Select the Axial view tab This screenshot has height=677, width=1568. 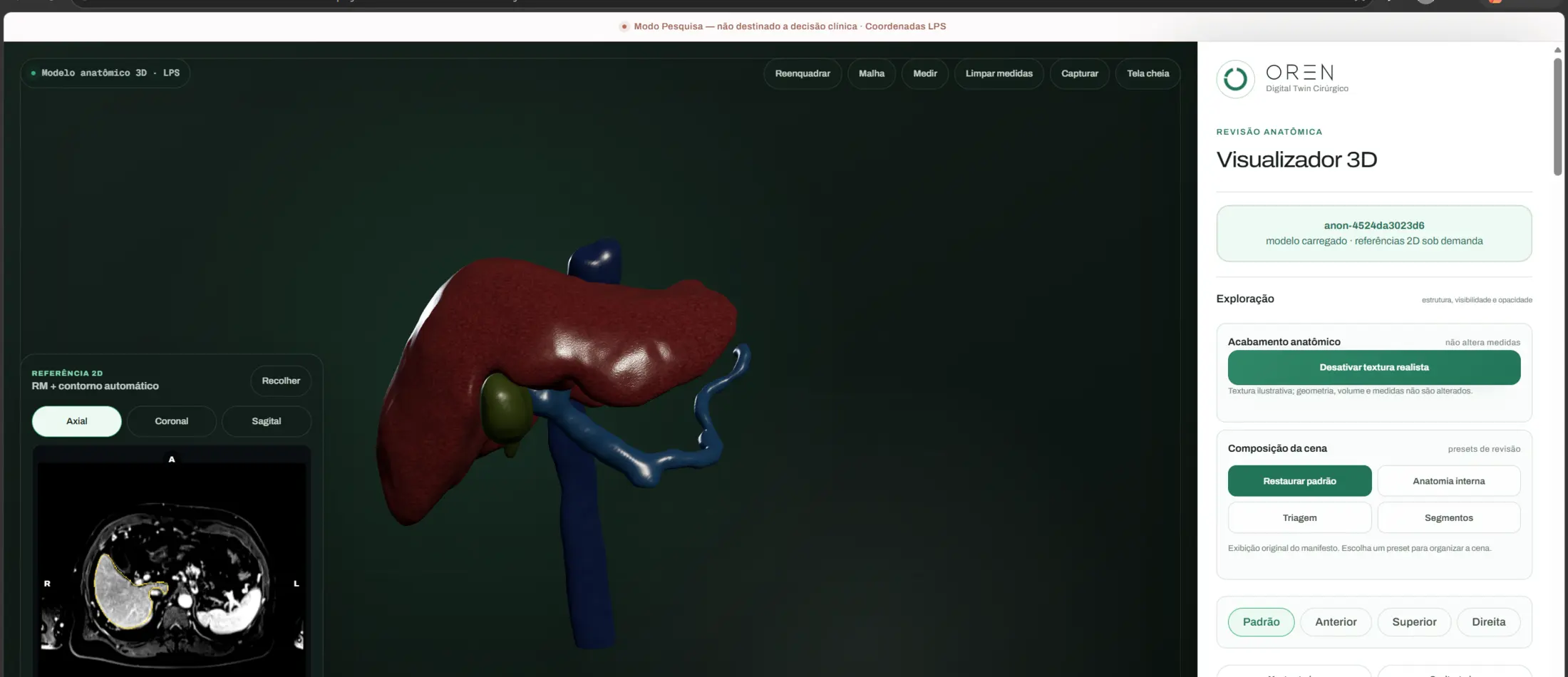pyautogui.click(x=77, y=421)
